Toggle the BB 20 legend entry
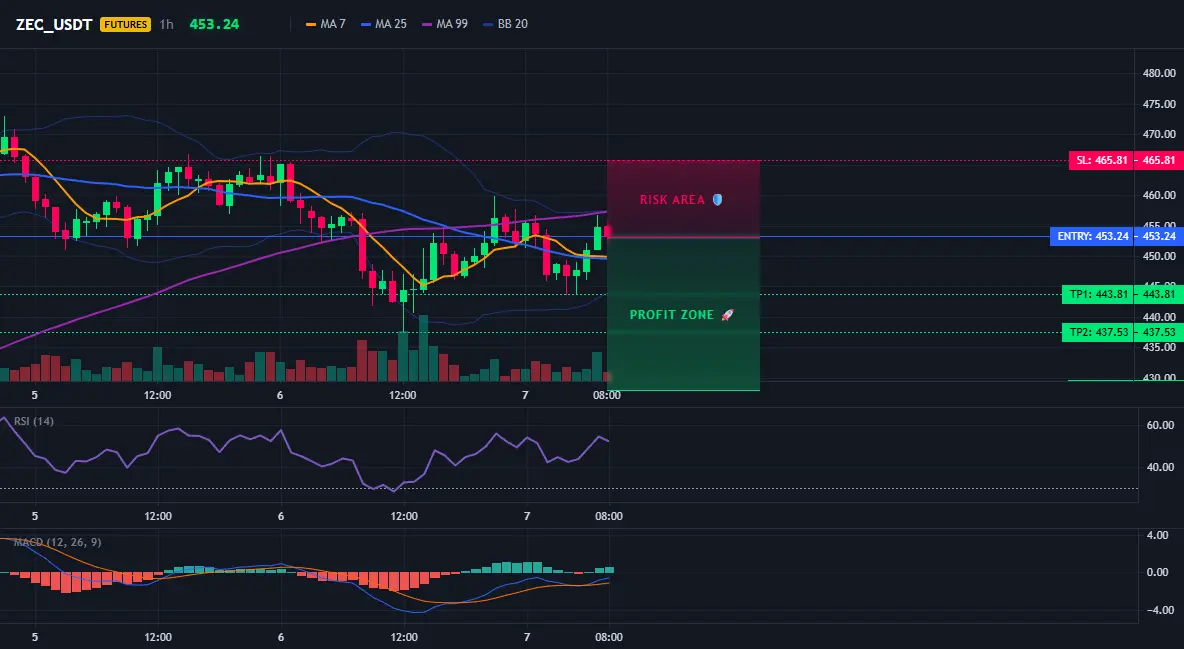 click(505, 24)
